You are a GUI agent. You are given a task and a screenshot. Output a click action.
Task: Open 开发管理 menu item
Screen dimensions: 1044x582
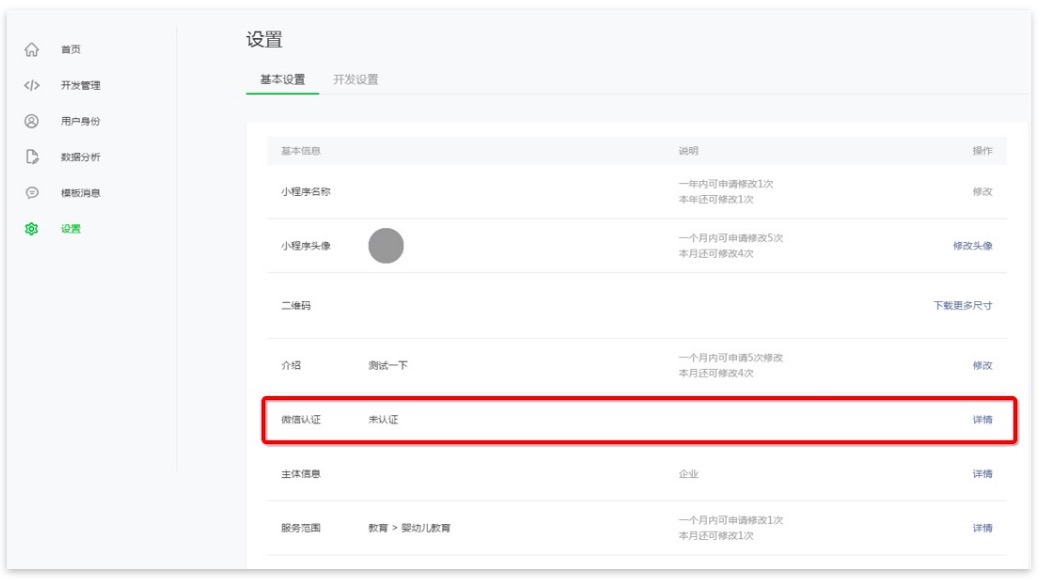pyautogui.click(x=80, y=86)
